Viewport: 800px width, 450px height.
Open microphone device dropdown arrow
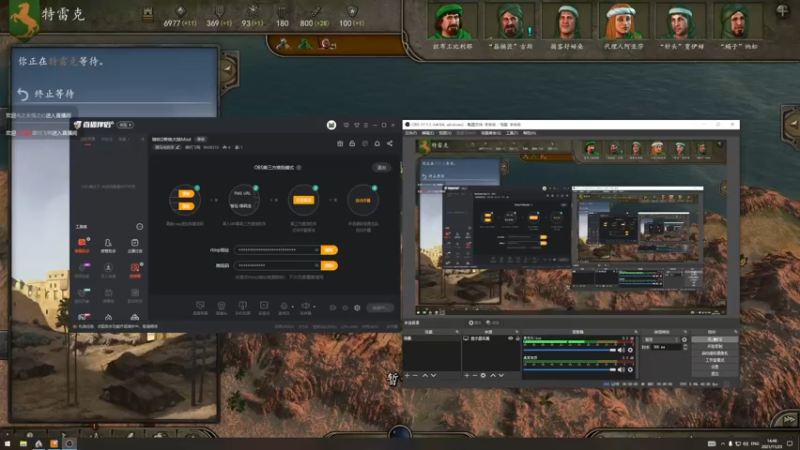[x=292, y=307]
